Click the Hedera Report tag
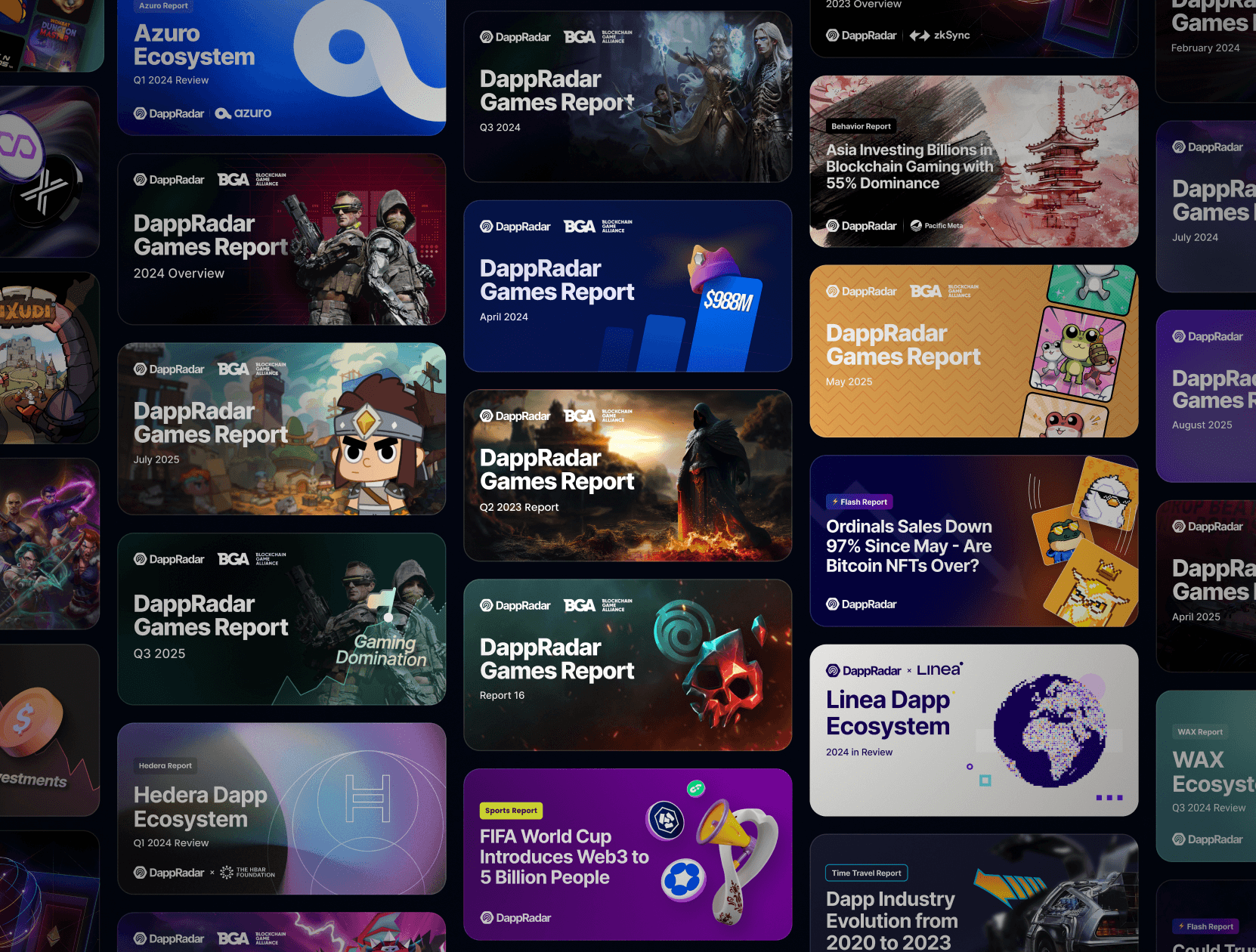 point(165,765)
